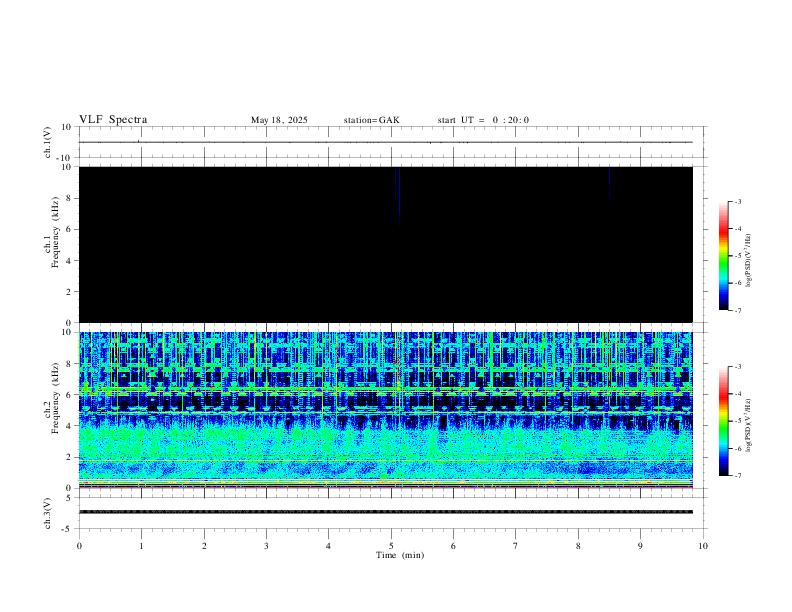The width and height of the screenshot is (792, 612).
Task: Select the "May 18, 2025" date text
Action: [279, 120]
